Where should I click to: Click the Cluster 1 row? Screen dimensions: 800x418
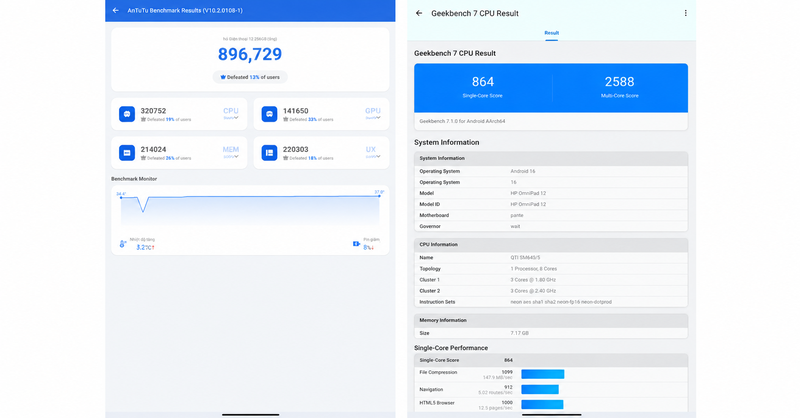(551, 280)
